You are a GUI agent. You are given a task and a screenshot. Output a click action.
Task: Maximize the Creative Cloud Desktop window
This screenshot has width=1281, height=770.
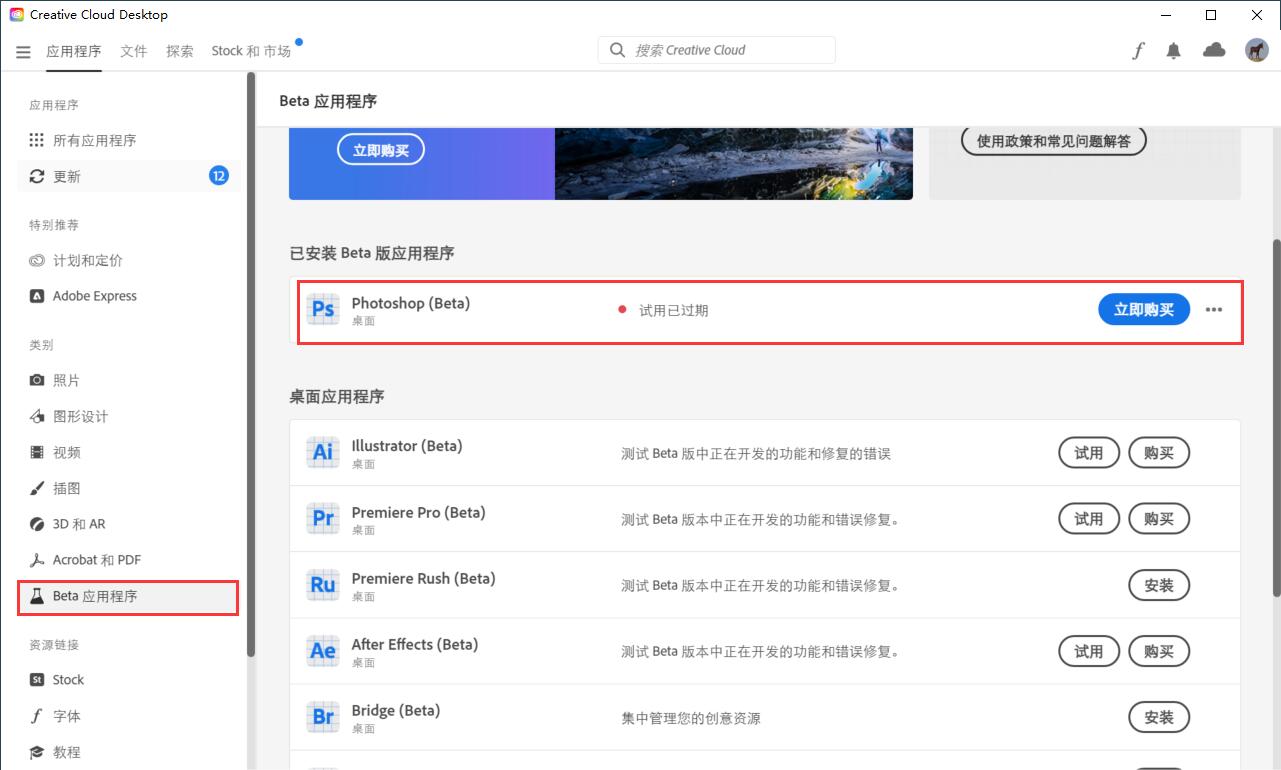tap(1211, 15)
